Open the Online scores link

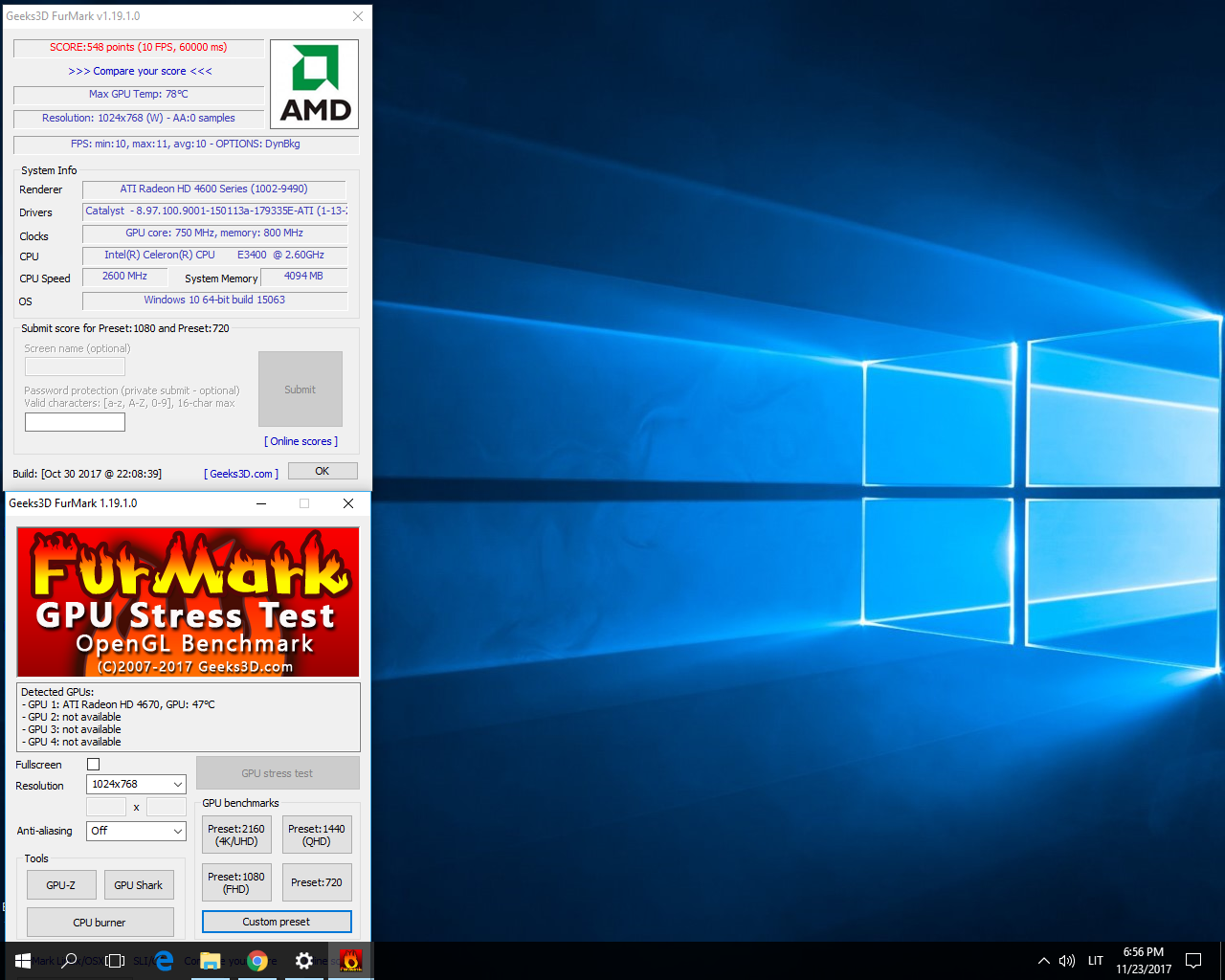point(301,441)
